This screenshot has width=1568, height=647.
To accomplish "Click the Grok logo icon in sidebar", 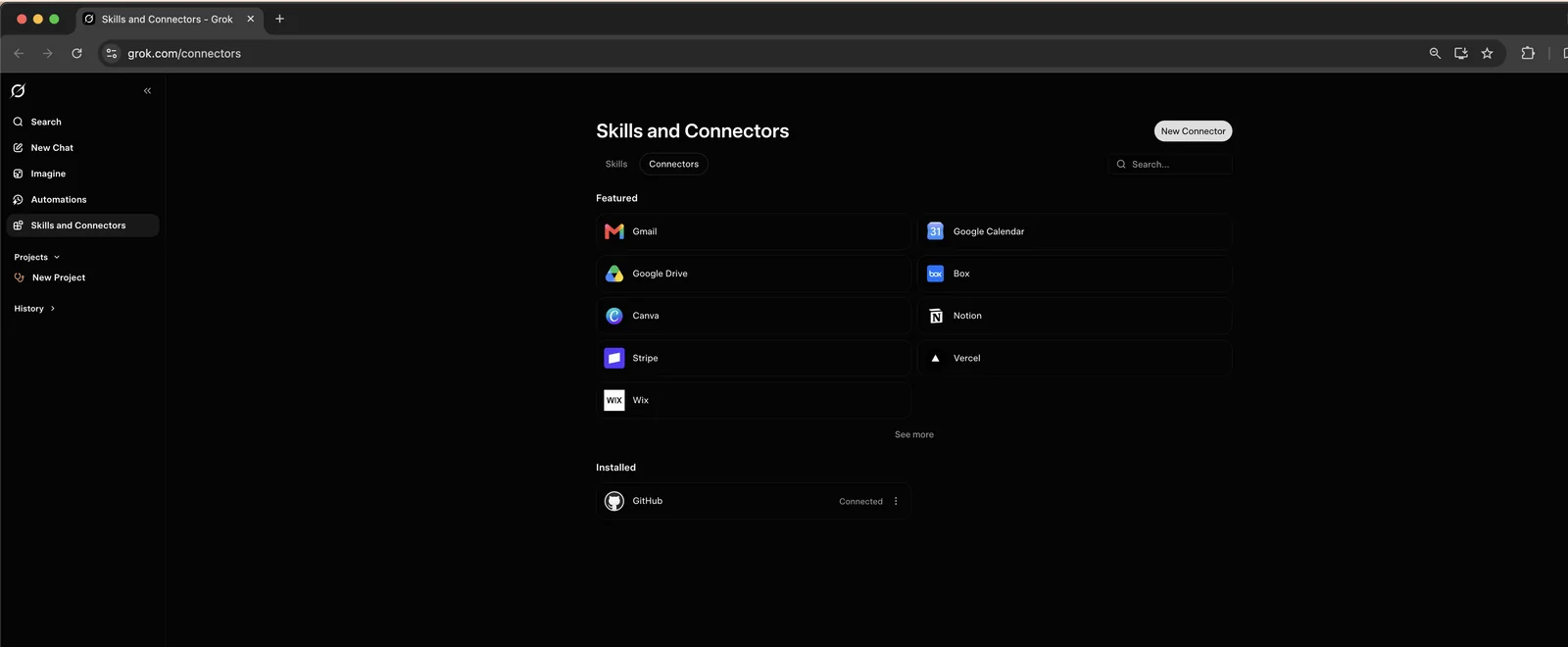I will point(18,91).
